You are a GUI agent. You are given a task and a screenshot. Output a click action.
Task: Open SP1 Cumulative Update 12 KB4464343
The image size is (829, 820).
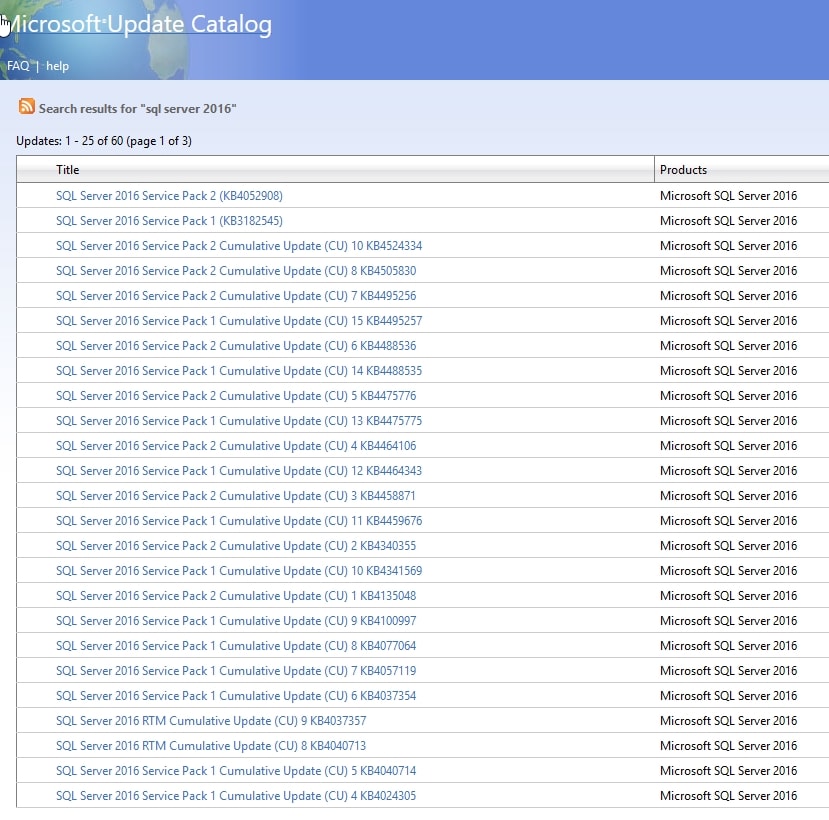tap(239, 471)
